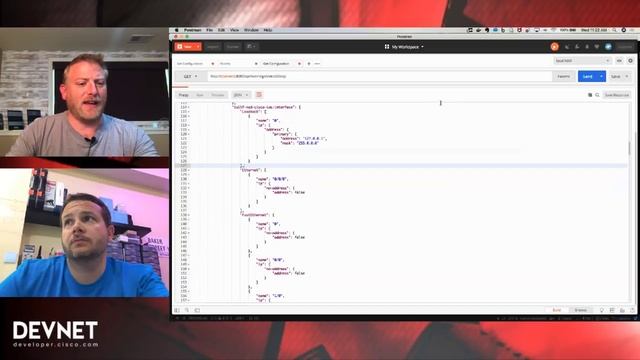Open the notifications bell icon
Viewport: 640px width, 360px height.
587,47
